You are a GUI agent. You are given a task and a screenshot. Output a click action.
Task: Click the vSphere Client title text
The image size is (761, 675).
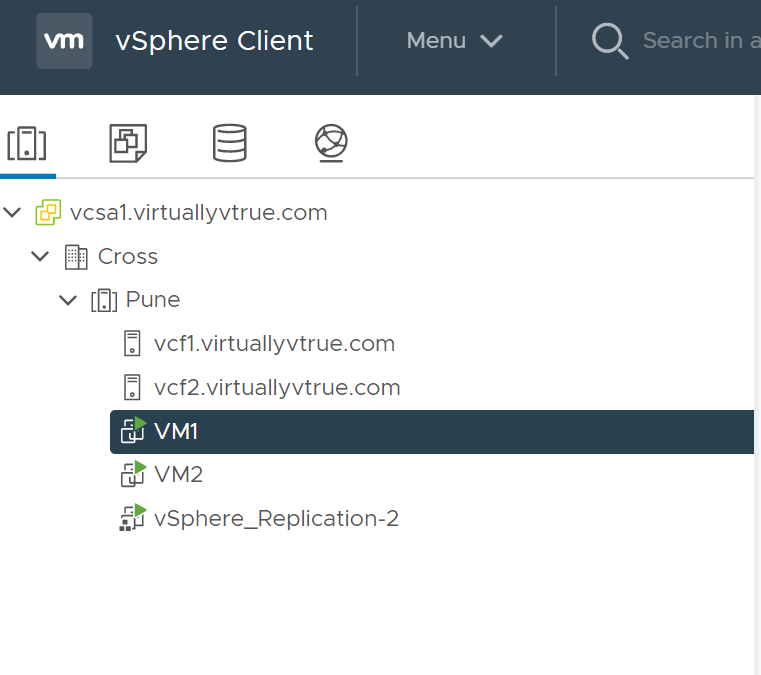tap(214, 41)
